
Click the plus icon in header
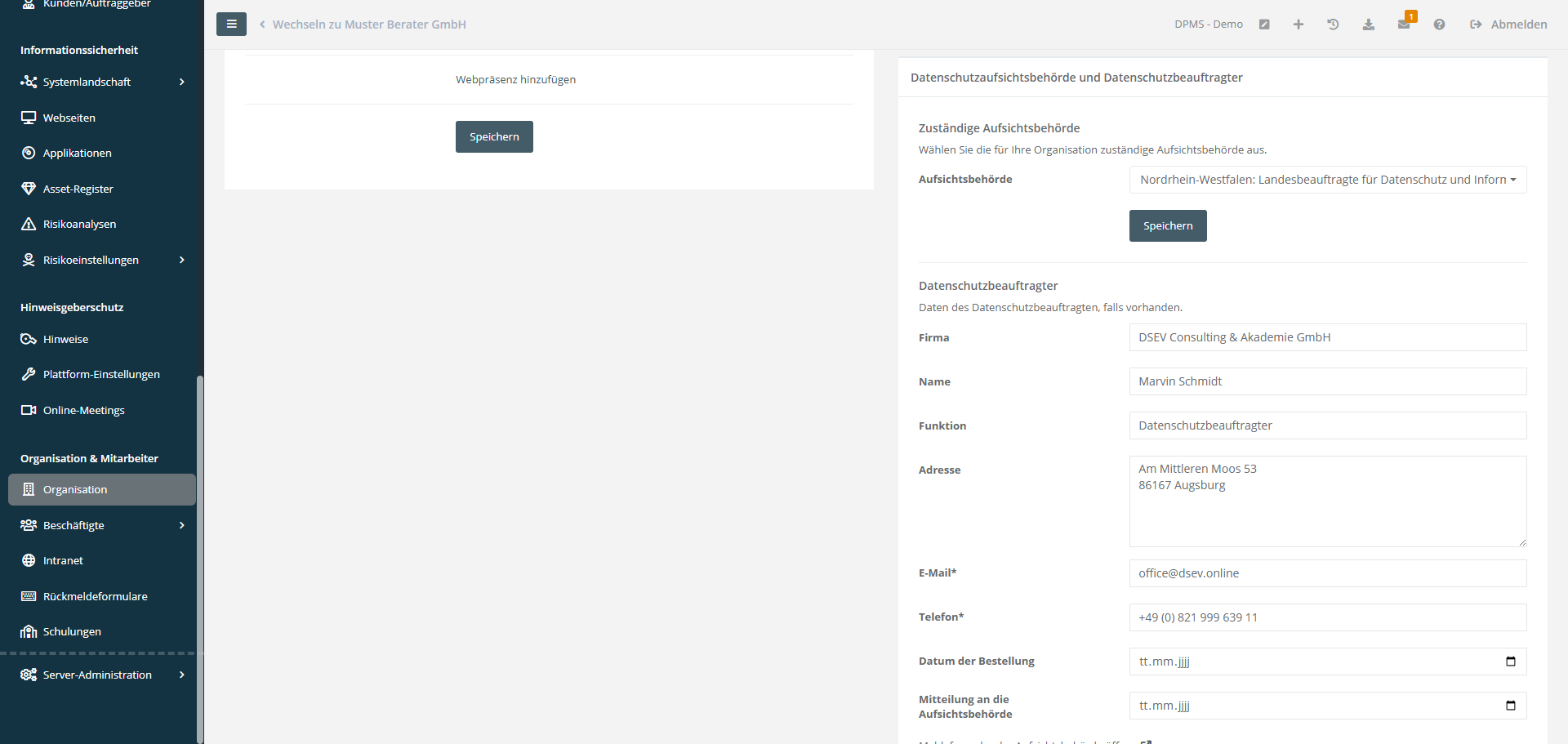pyautogui.click(x=1298, y=25)
